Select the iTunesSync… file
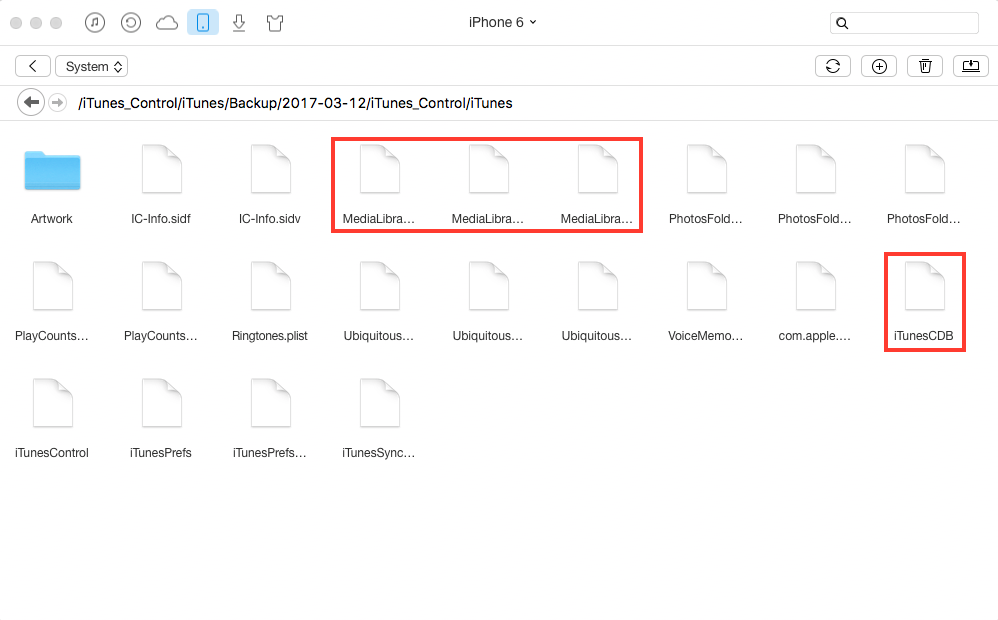The width and height of the screenshot is (998, 620). (379, 420)
